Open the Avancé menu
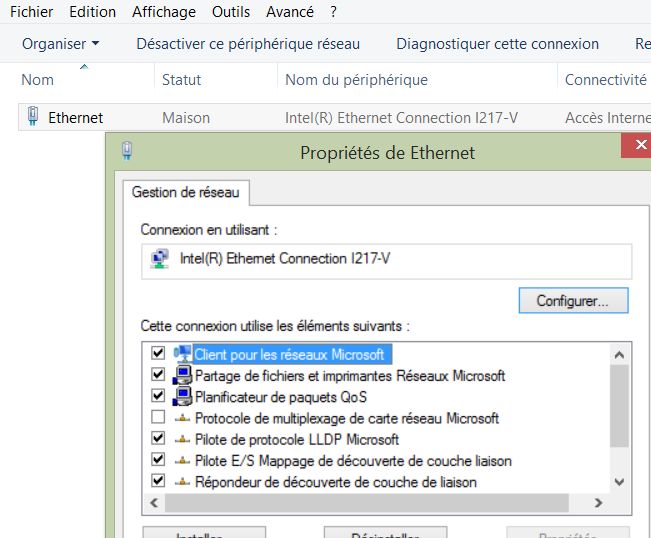The image size is (651, 538). pyautogui.click(x=290, y=12)
